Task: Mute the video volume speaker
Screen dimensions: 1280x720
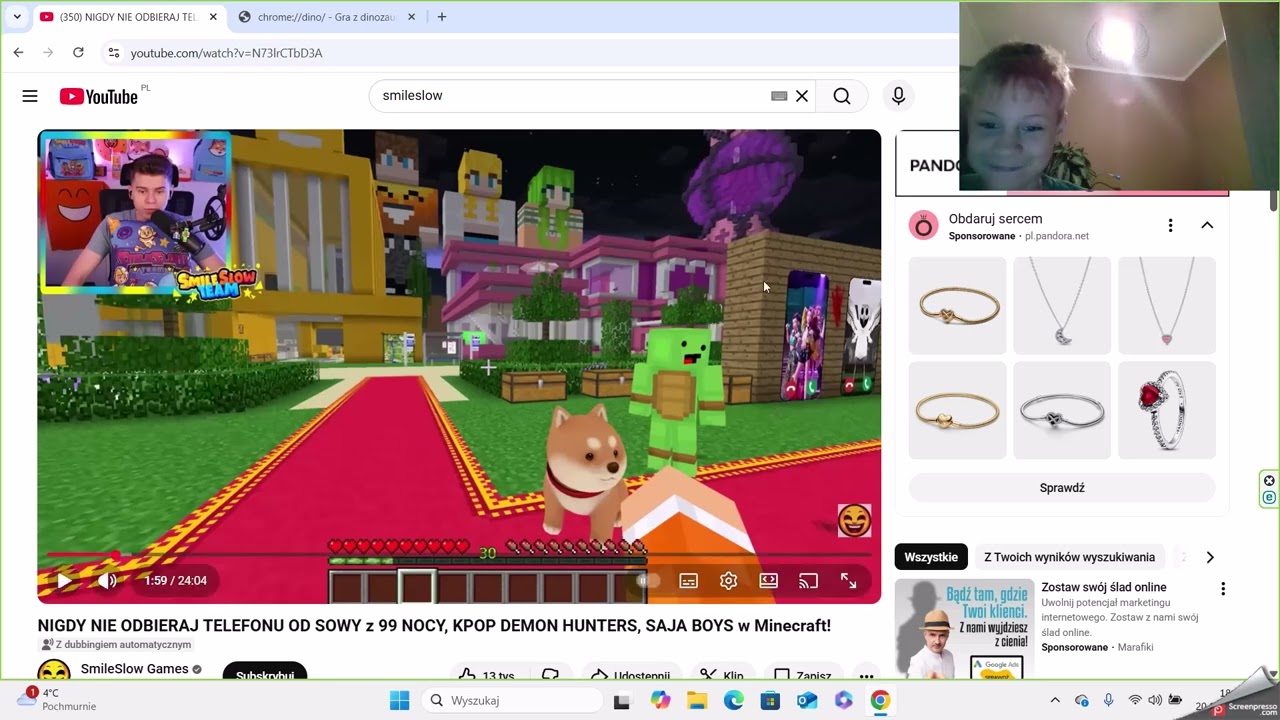Action: [x=108, y=580]
